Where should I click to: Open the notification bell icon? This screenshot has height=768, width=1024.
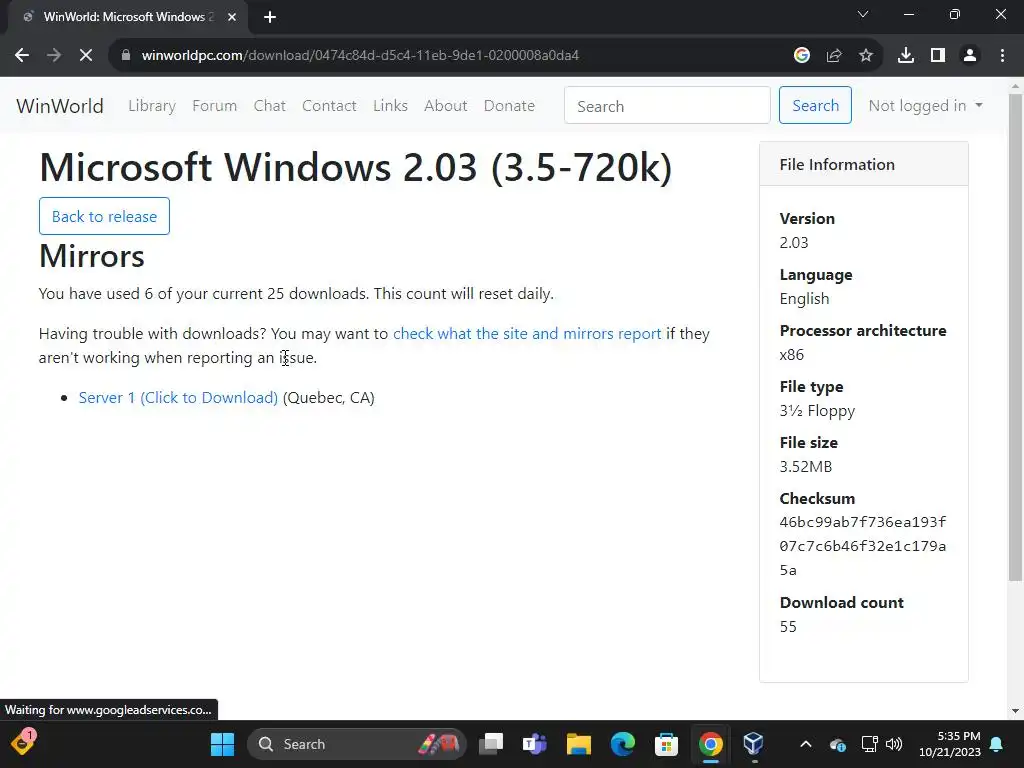[997, 744]
